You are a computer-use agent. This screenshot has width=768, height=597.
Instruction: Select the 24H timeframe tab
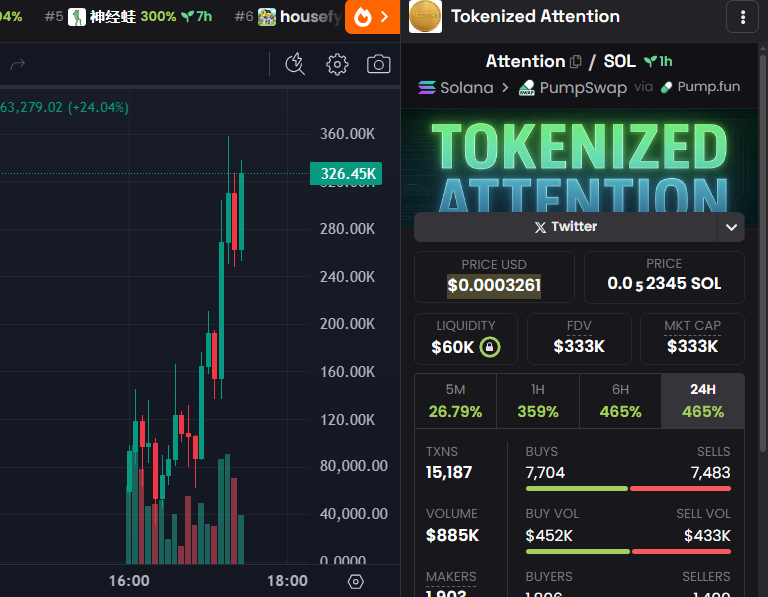pyautogui.click(x=703, y=401)
